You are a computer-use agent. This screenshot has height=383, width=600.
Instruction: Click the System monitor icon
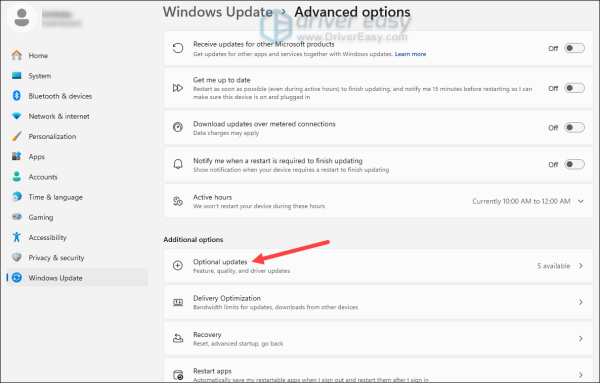pos(16,75)
